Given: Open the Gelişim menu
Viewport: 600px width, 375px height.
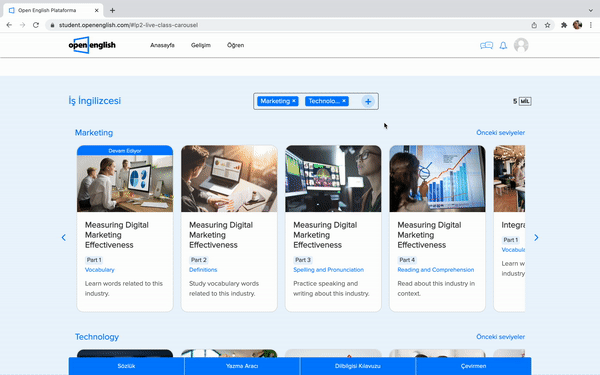Looking at the screenshot, I should coord(201,45).
